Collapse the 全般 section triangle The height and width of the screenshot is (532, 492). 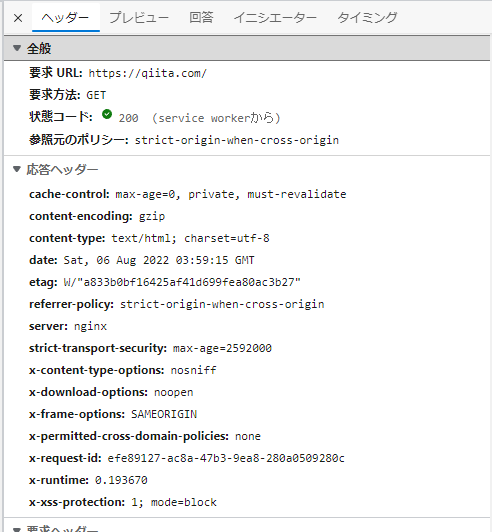(17, 48)
